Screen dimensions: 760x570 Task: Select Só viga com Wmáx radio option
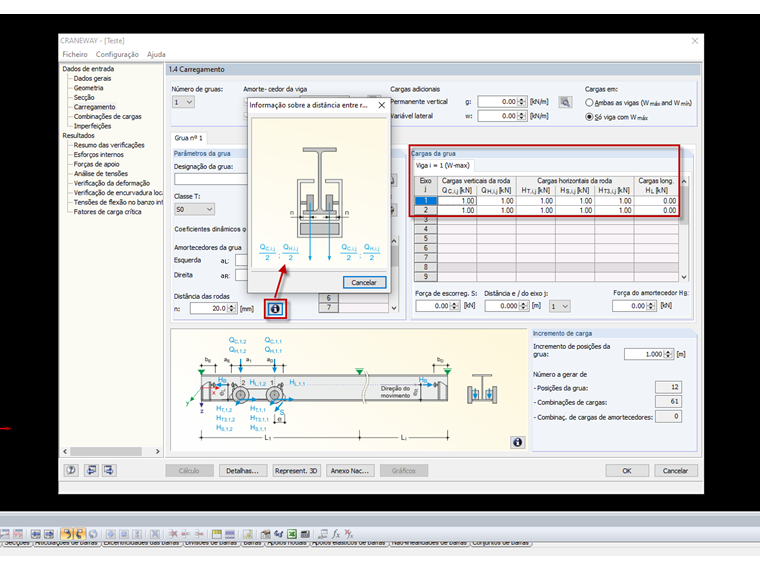(589, 116)
